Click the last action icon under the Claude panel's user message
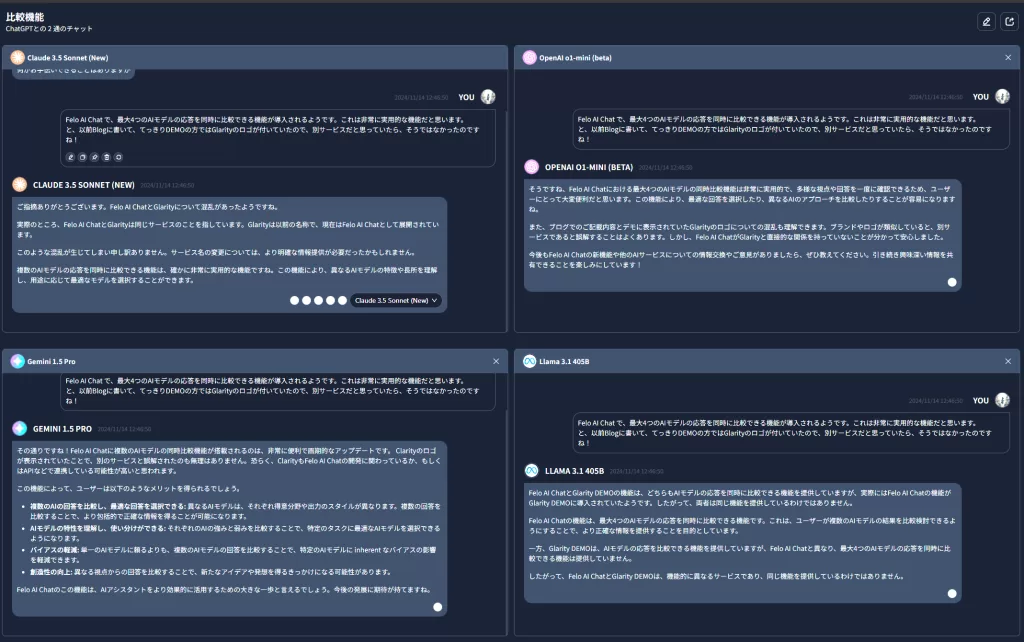This screenshot has width=1024, height=642. [x=118, y=157]
